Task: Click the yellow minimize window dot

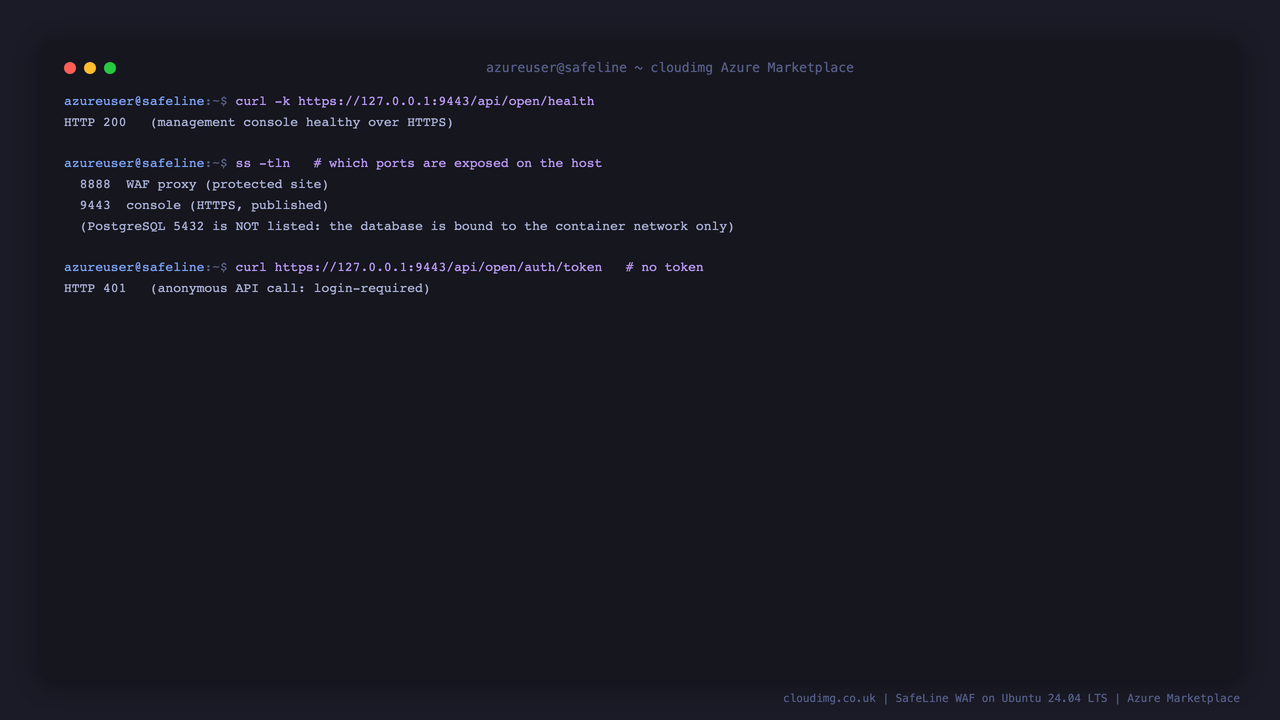Action: pos(90,68)
